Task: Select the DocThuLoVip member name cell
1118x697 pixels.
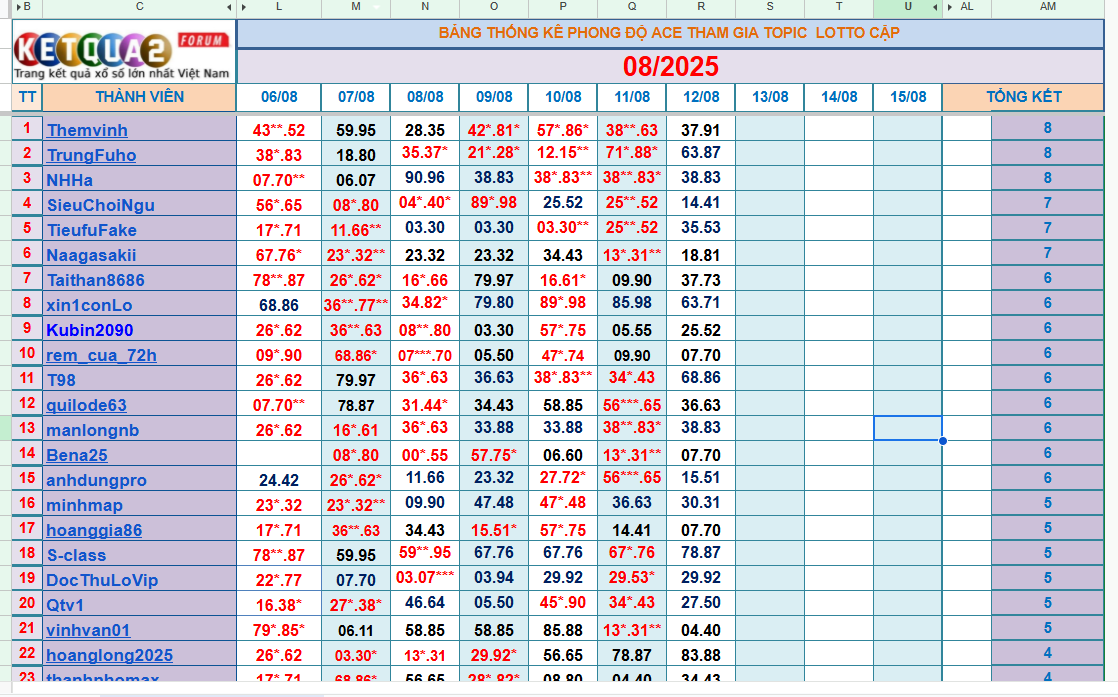Action: coord(139,579)
